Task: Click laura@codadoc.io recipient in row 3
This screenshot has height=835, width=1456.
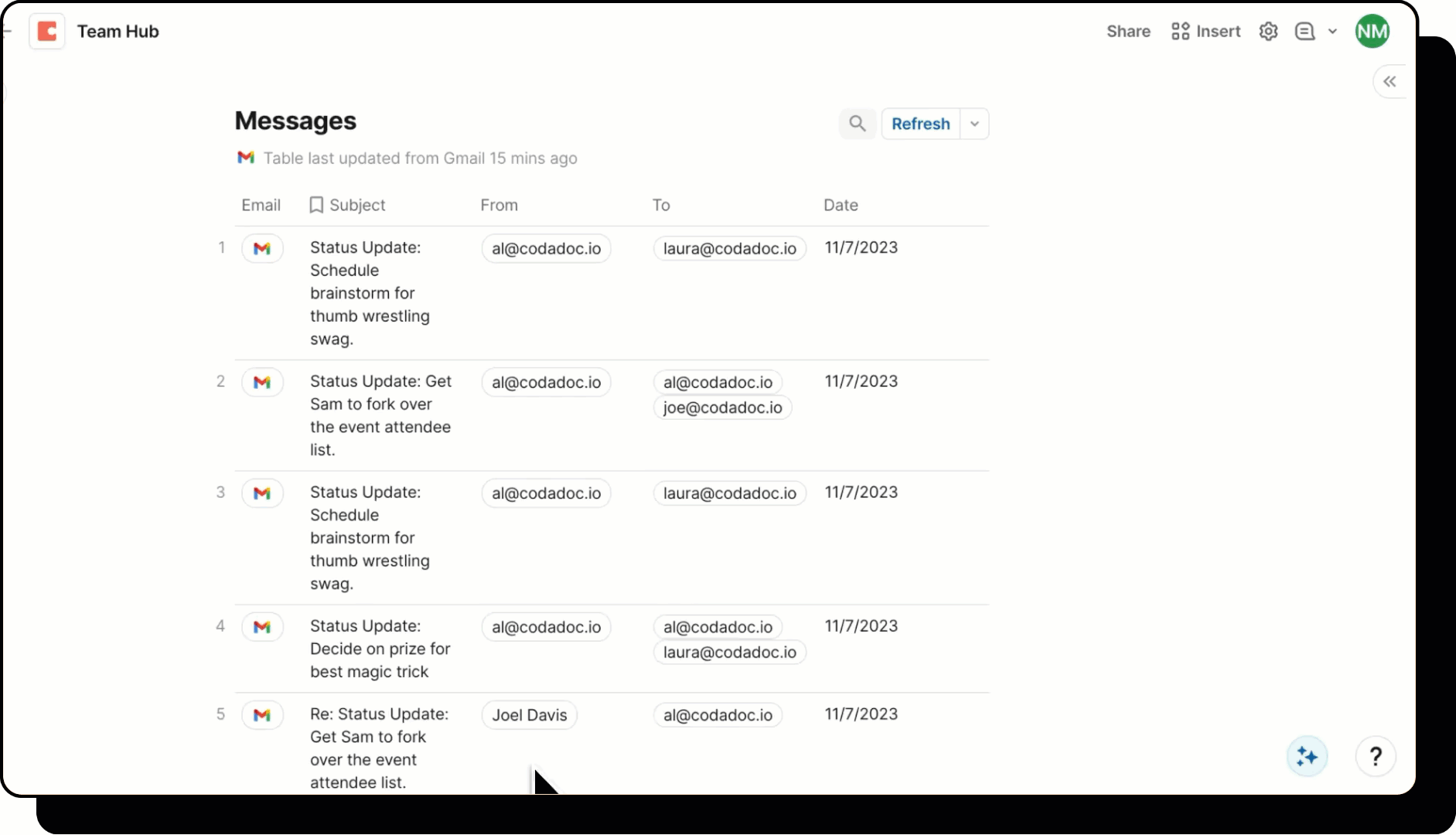Action: pos(729,493)
